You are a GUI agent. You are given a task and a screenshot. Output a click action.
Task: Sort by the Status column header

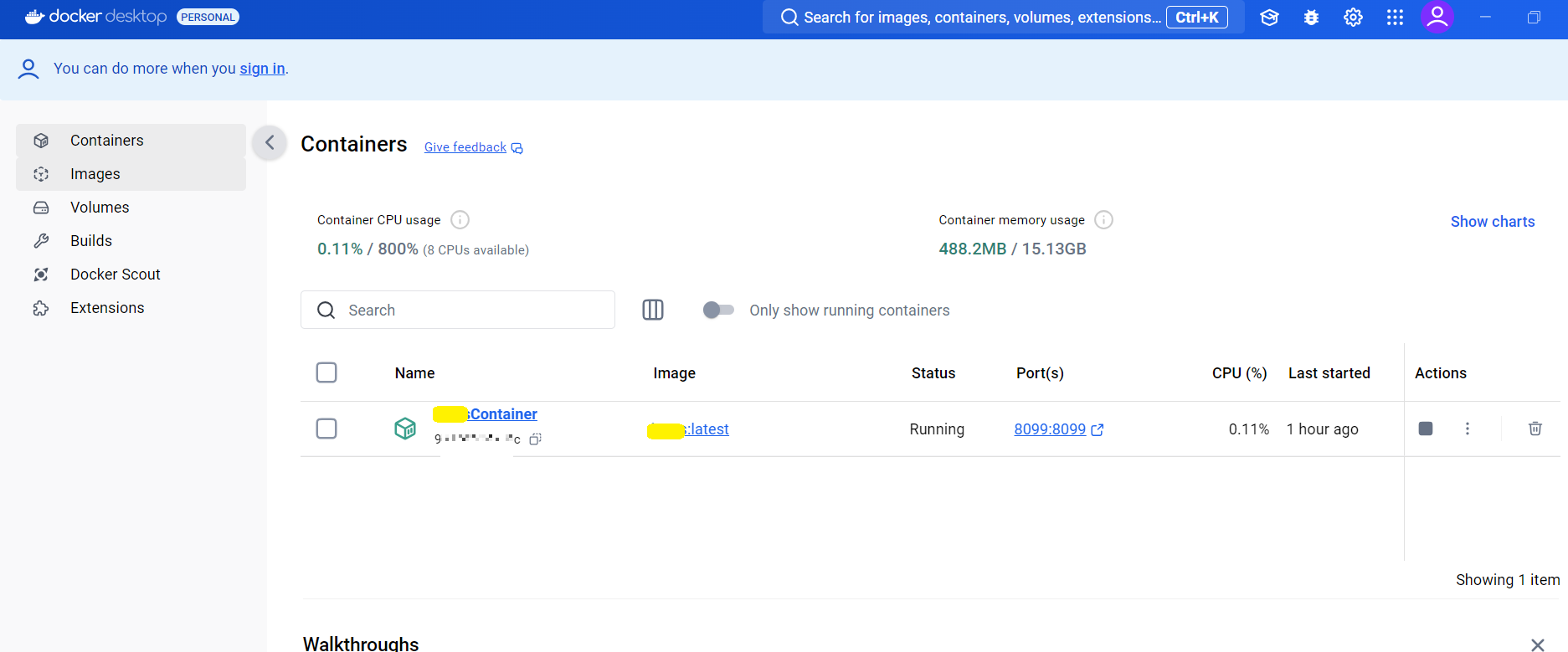[933, 373]
